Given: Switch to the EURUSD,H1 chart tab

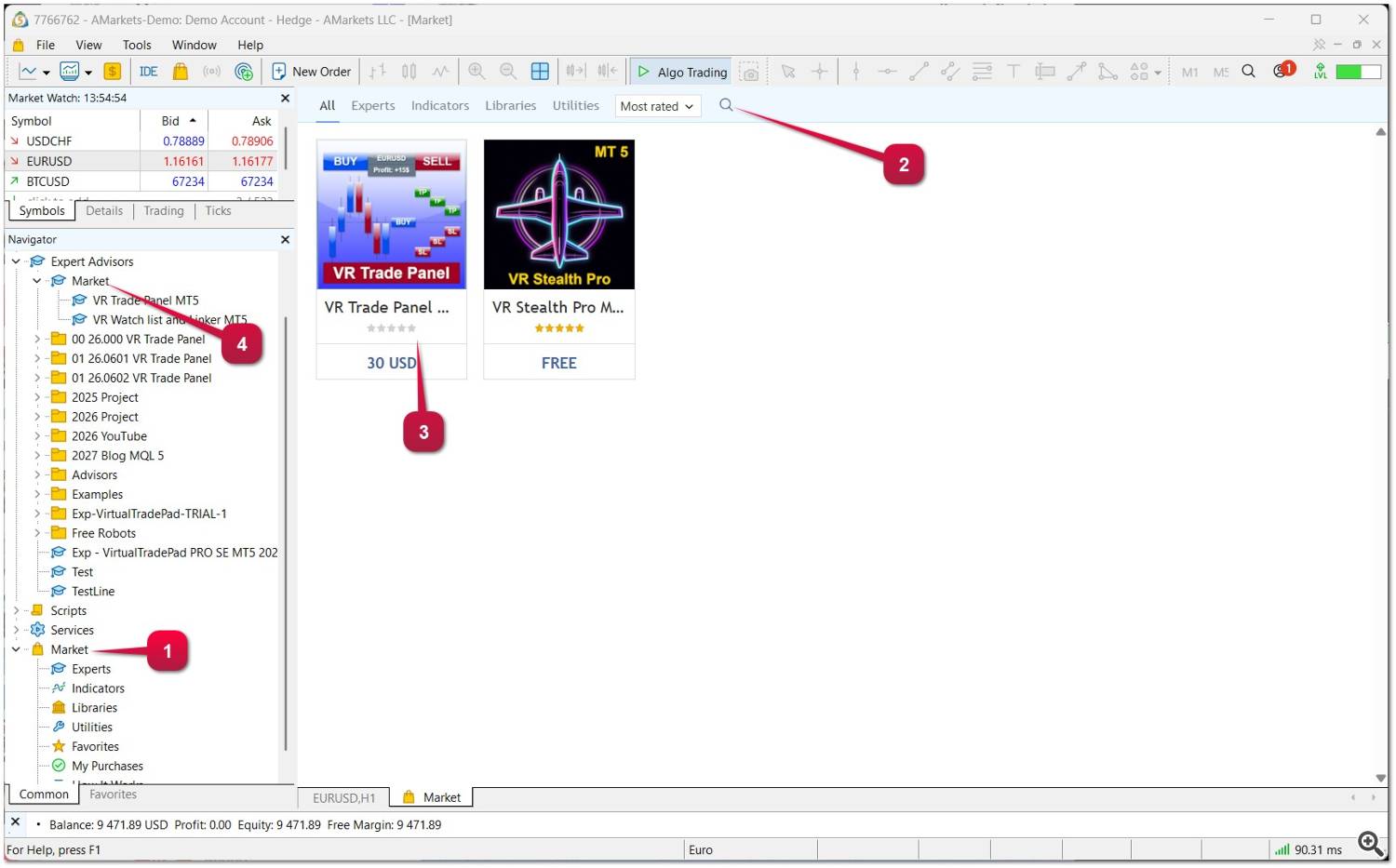Looking at the screenshot, I should pyautogui.click(x=343, y=797).
